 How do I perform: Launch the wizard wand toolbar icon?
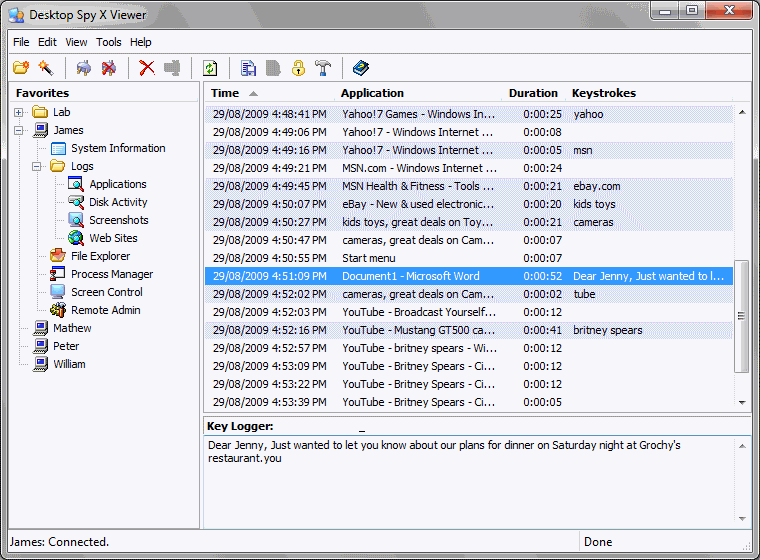(46, 68)
